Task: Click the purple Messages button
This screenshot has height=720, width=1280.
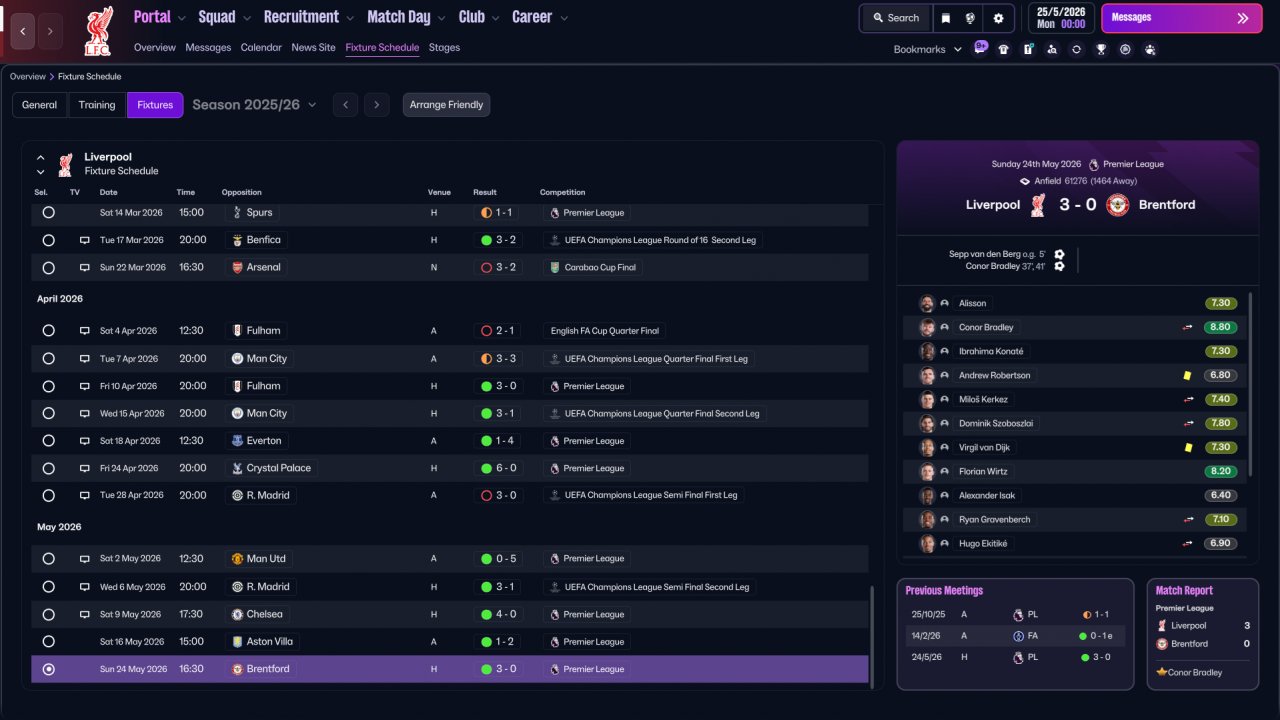Action: point(1181,18)
